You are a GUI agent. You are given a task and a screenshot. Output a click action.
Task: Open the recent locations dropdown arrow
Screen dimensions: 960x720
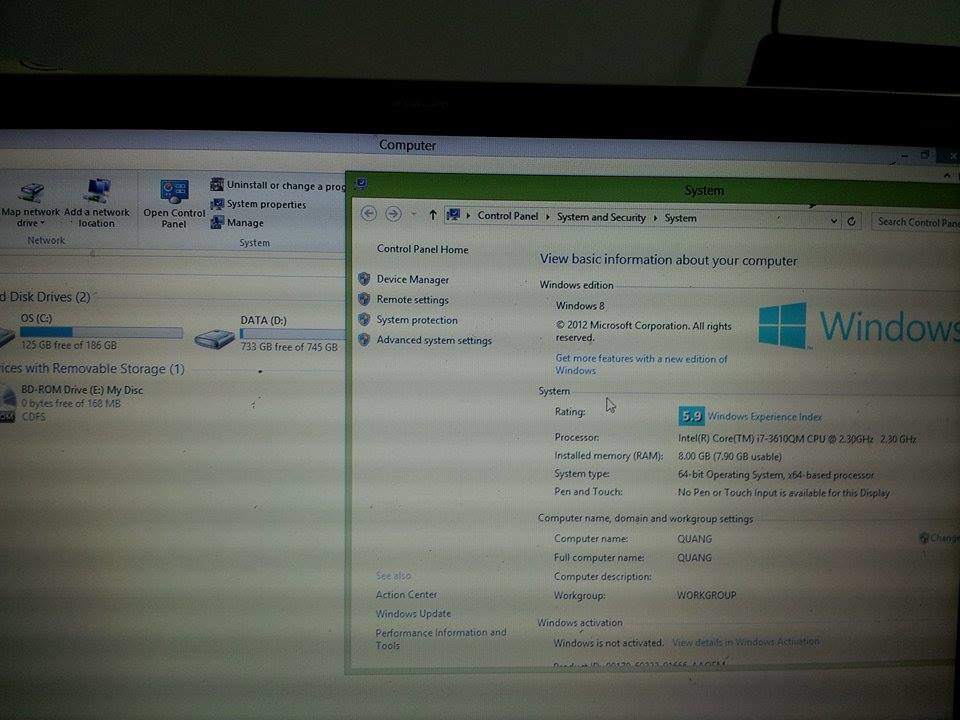414,214
